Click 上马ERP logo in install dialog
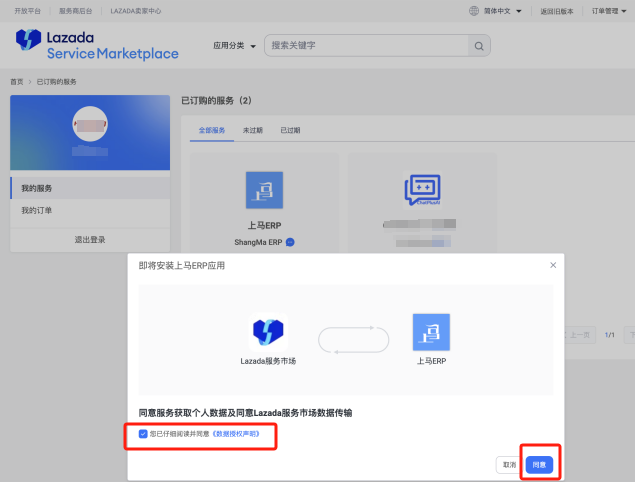 (431, 332)
